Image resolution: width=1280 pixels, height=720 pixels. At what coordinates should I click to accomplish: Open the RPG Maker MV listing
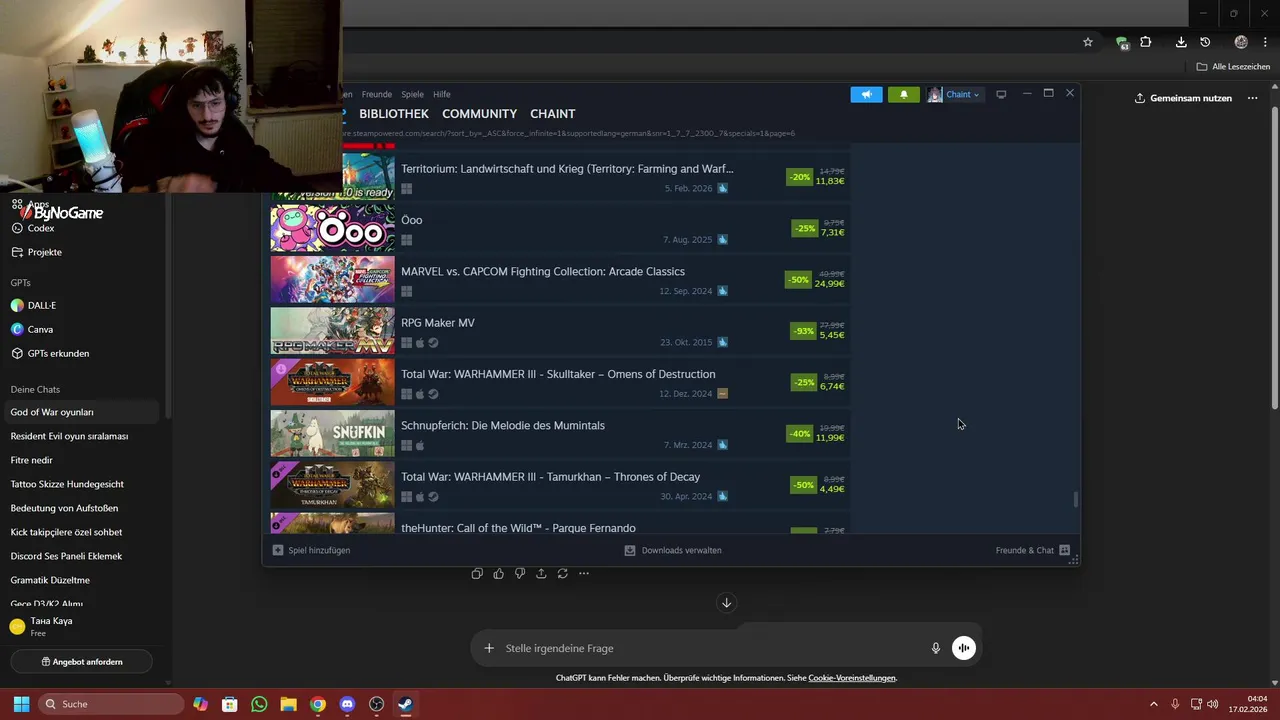point(560,331)
